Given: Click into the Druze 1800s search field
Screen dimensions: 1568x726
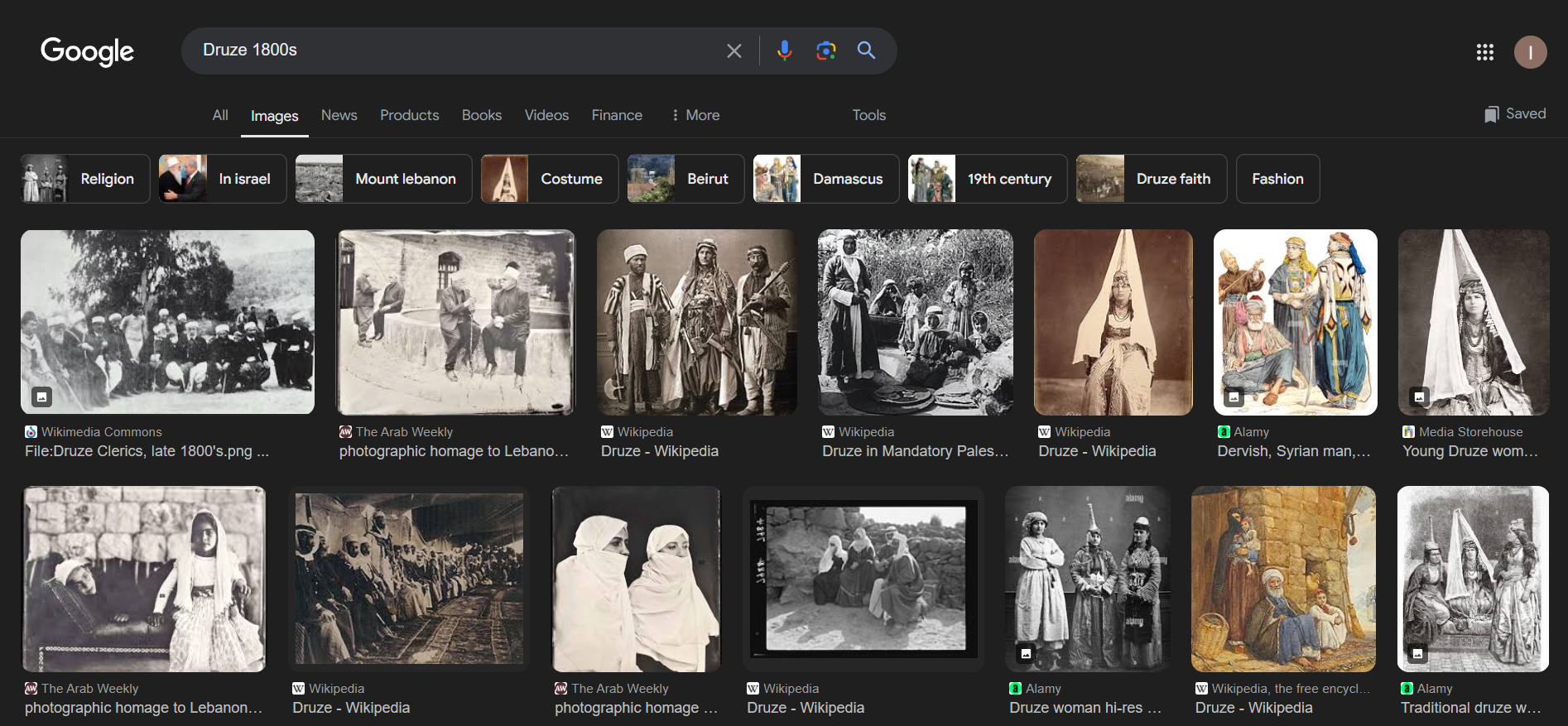Looking at the screenshot, I should (x=455, y=50).
